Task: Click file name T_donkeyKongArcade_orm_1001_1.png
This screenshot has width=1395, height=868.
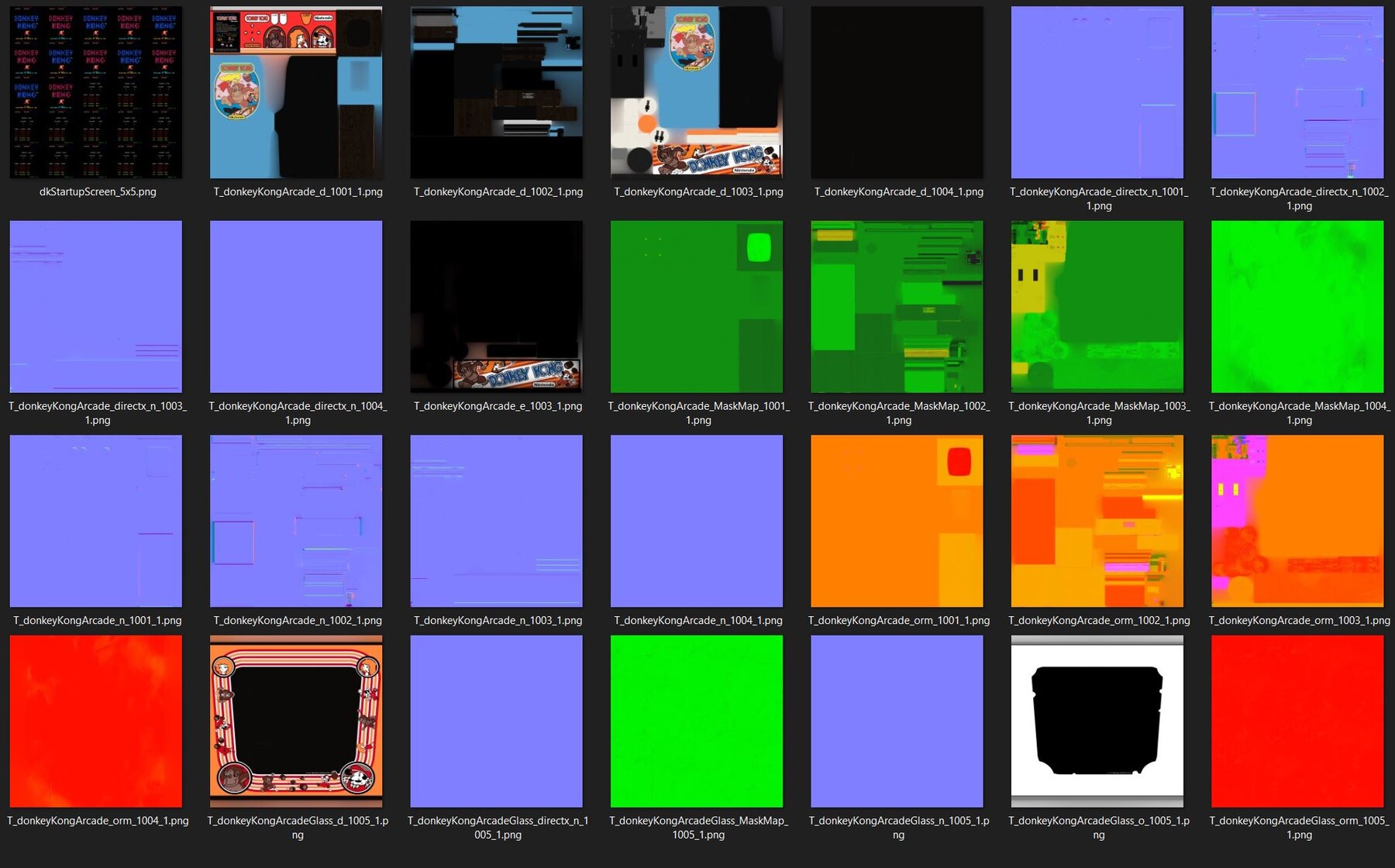Action: 899,620
